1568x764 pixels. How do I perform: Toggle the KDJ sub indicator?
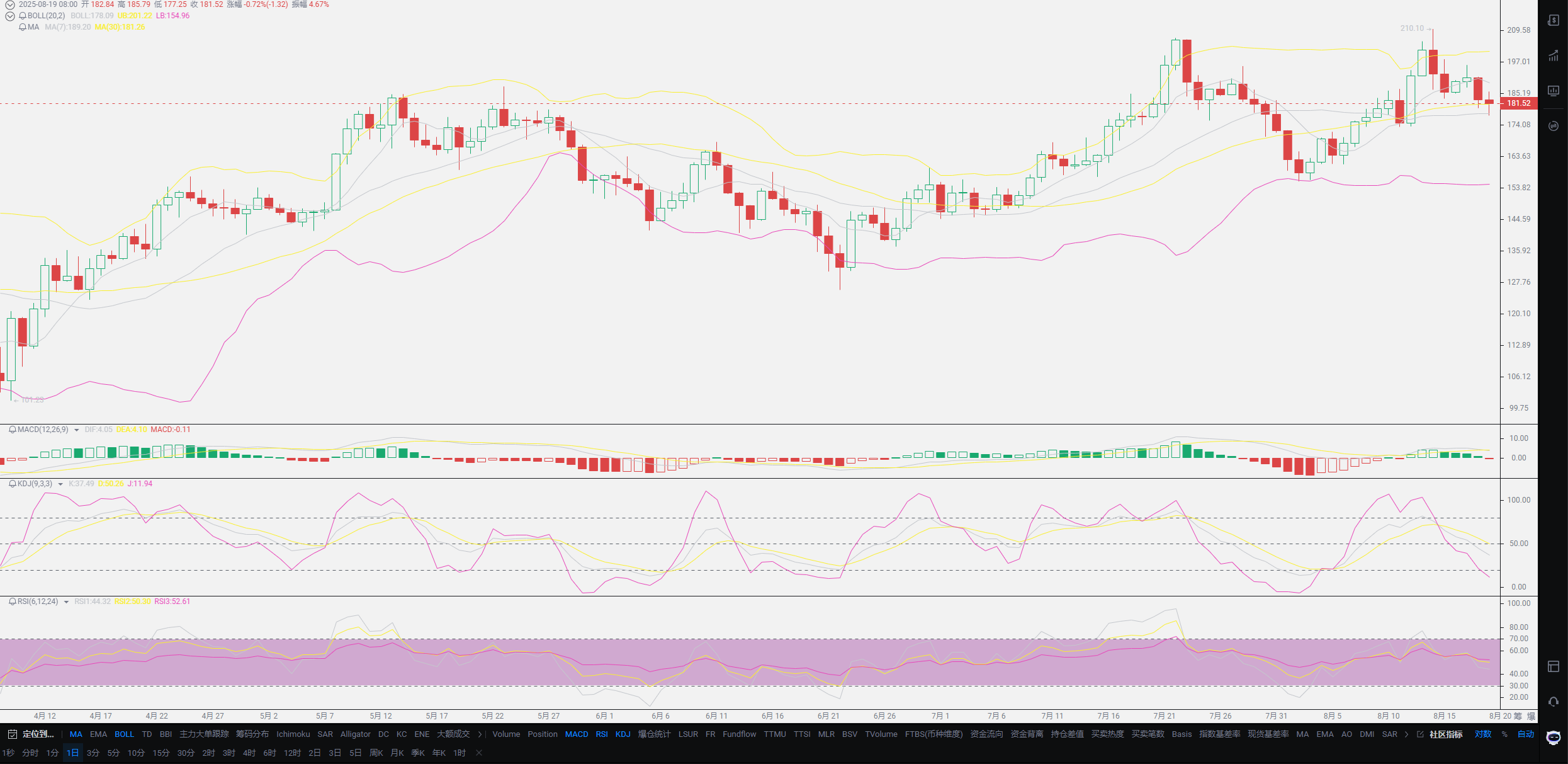click(623, 734)
